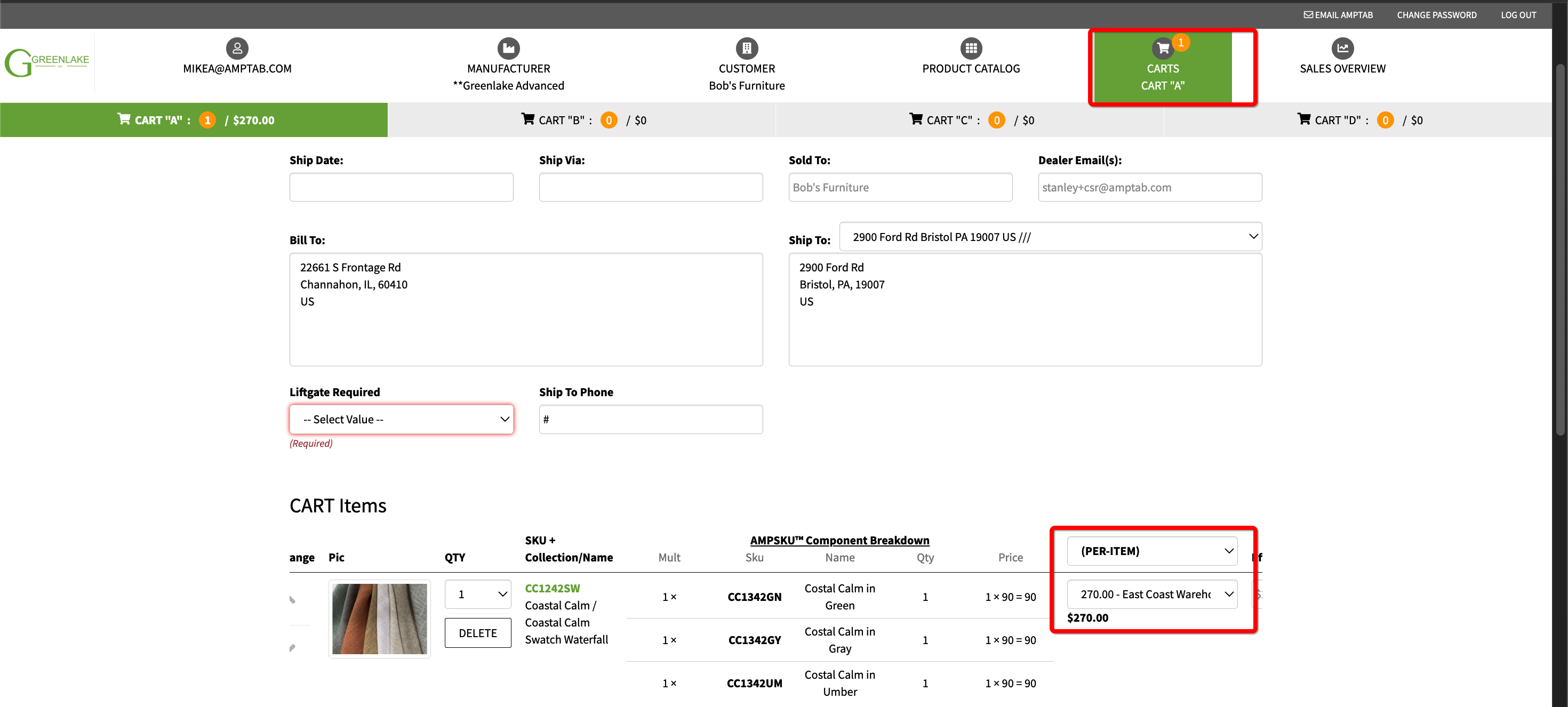Click the Ship Date input field
Screen dimensions: 1568x707
pos(401,187)
